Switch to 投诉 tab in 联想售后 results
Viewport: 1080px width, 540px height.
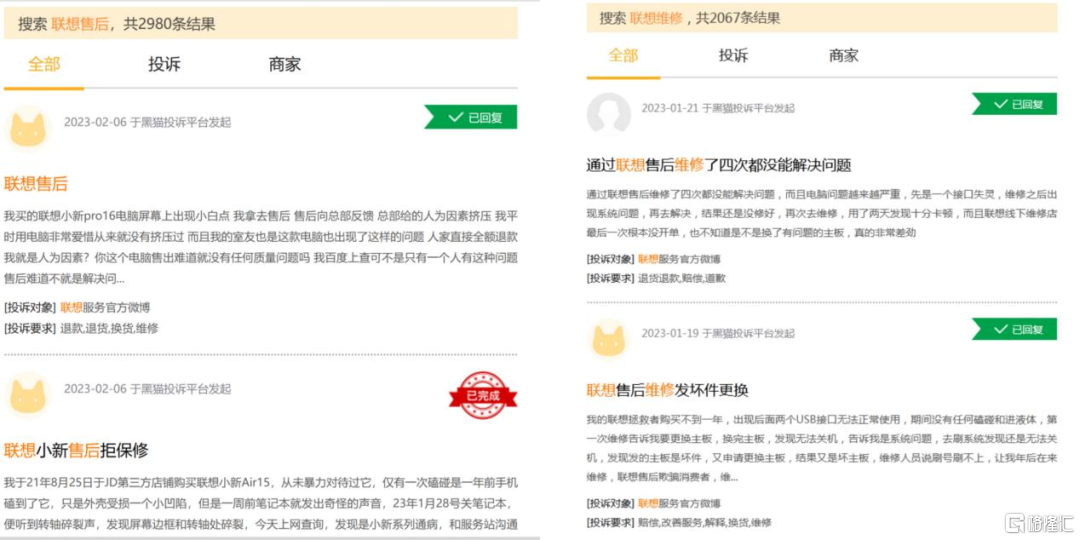click(165, 64)
